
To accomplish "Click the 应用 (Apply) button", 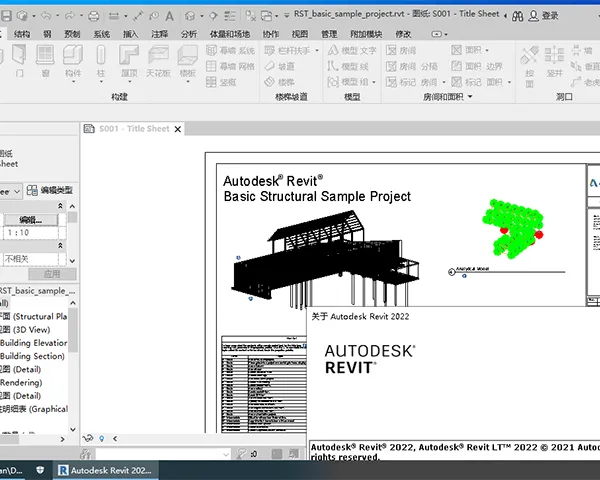I will click(52, 274).
